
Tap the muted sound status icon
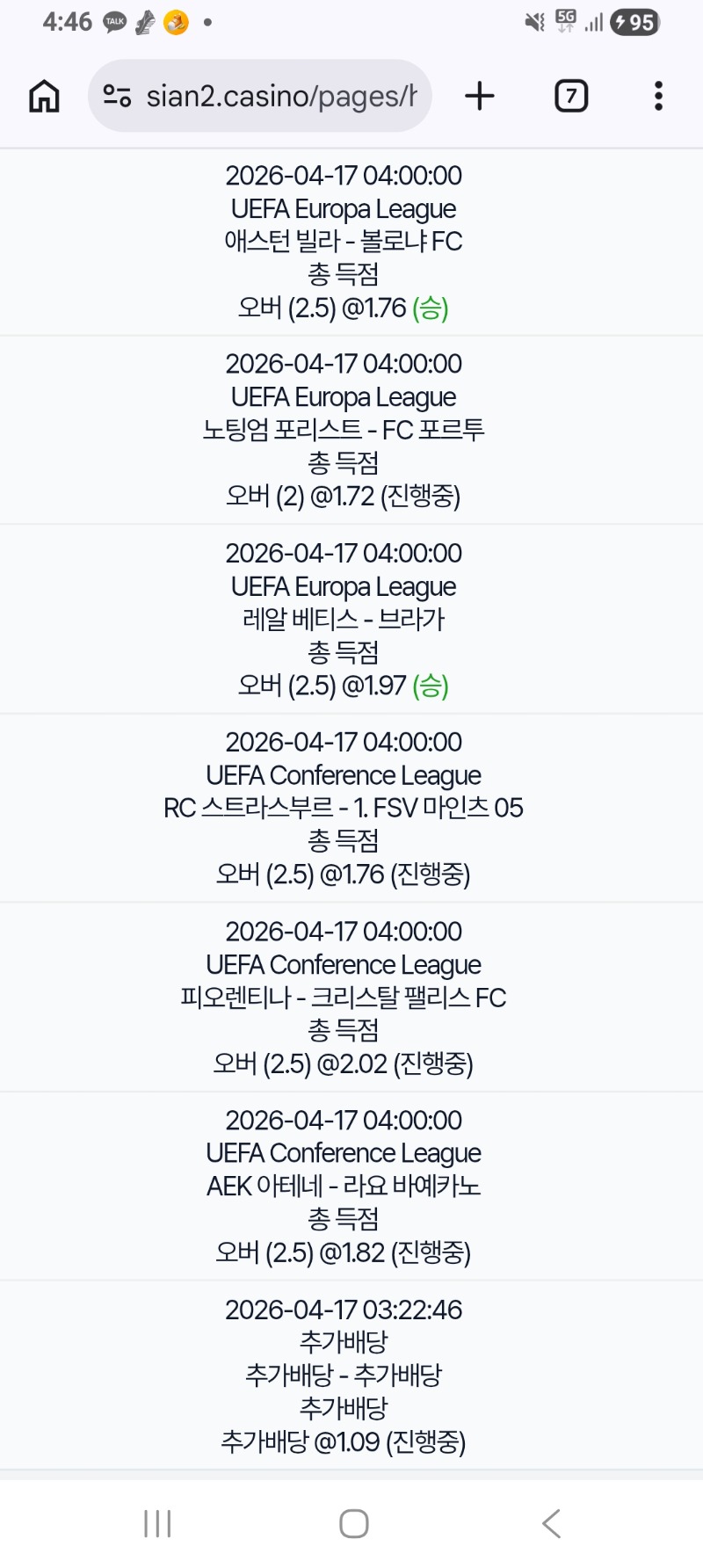[x=534, y=22]
